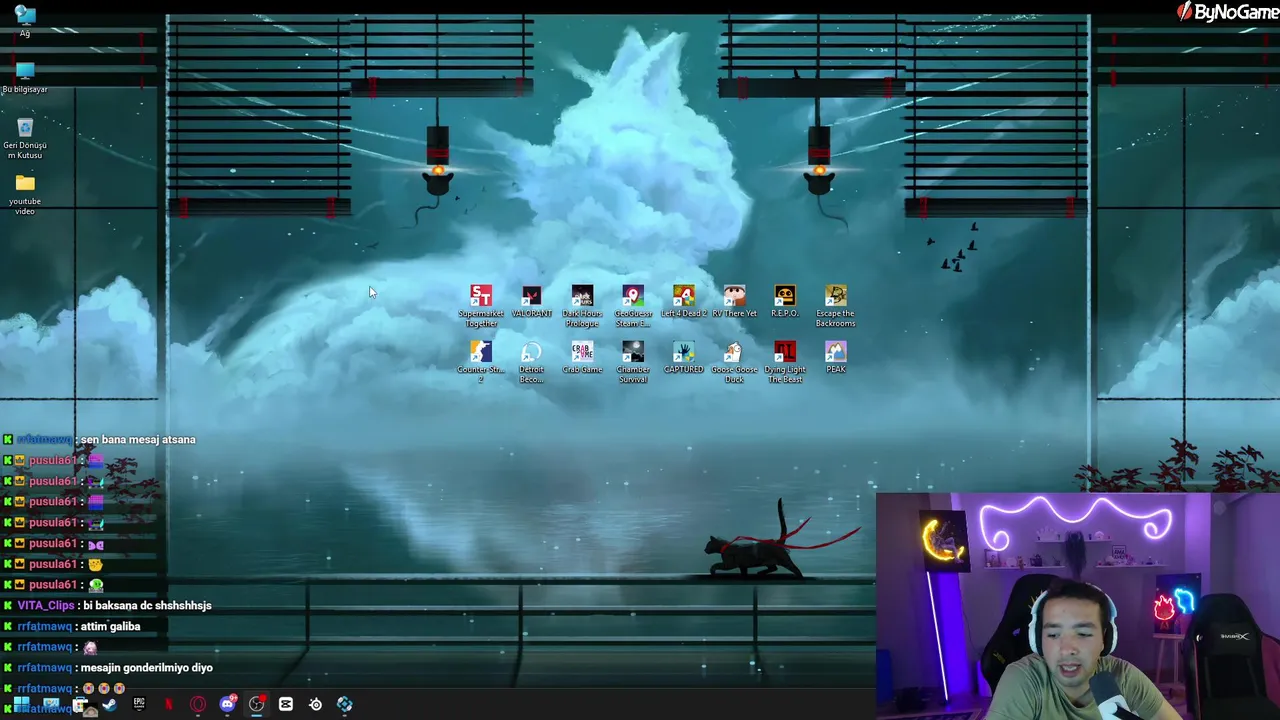Select the GeoGuessr Steam Edition shortcut
The image size is (1280, 720).
[x=633, y=306]
